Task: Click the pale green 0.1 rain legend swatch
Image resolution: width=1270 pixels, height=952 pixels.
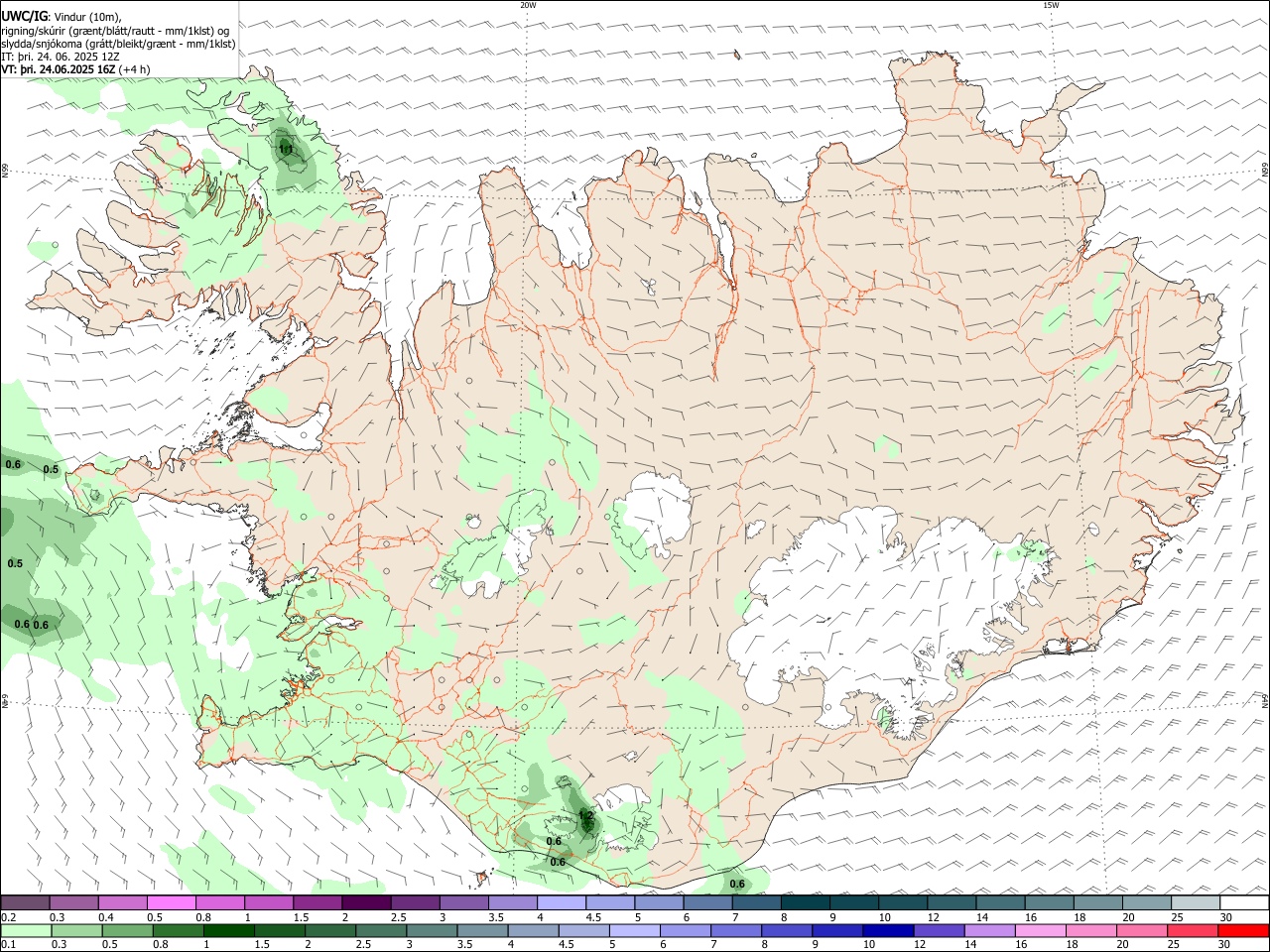Action: point(27,931)
